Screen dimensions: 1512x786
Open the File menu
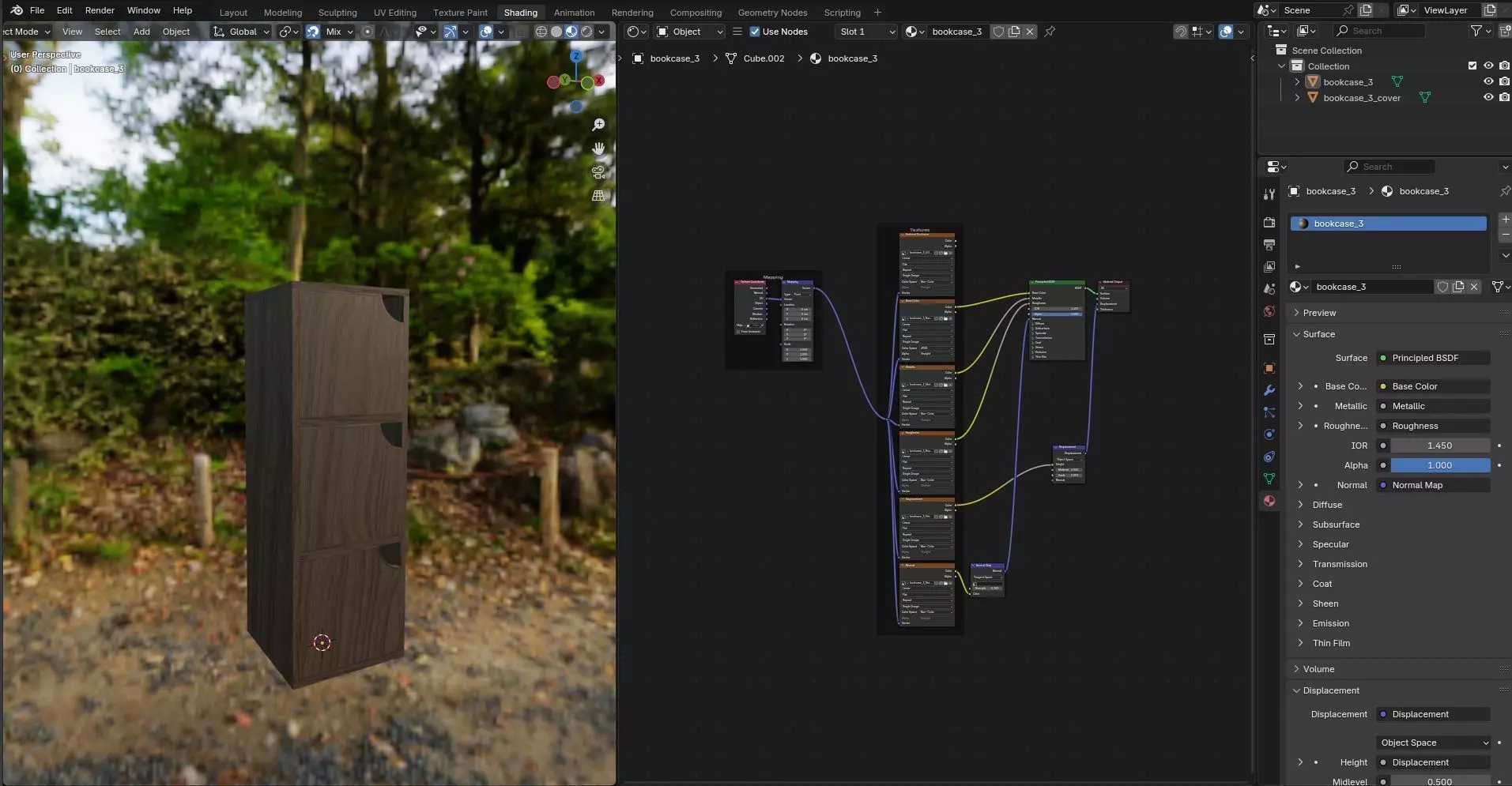(37, 10)
